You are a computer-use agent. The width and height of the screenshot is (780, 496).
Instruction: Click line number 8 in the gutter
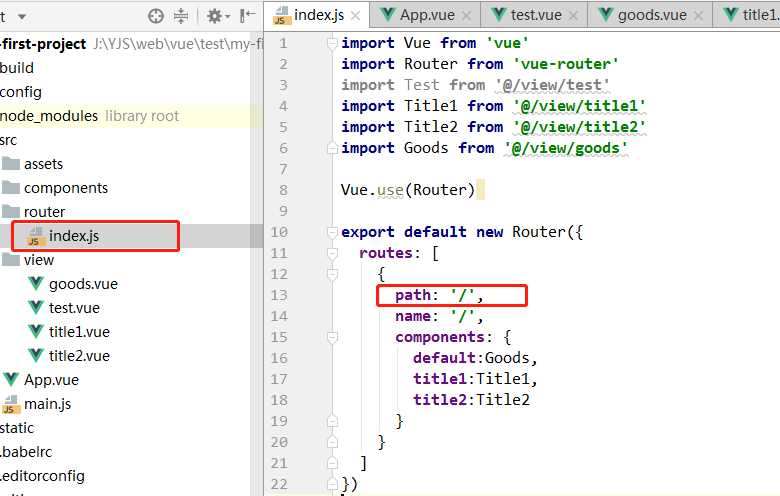[x=283, y=190]
